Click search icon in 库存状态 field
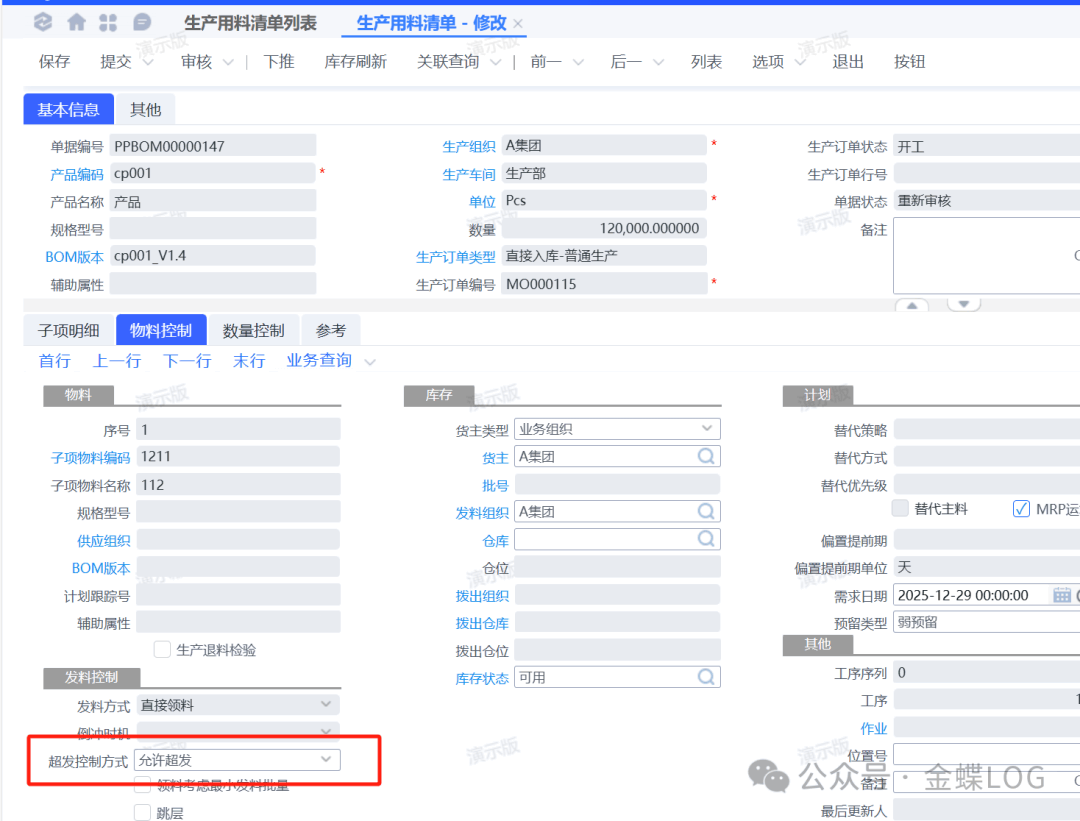 coord(707,677)
